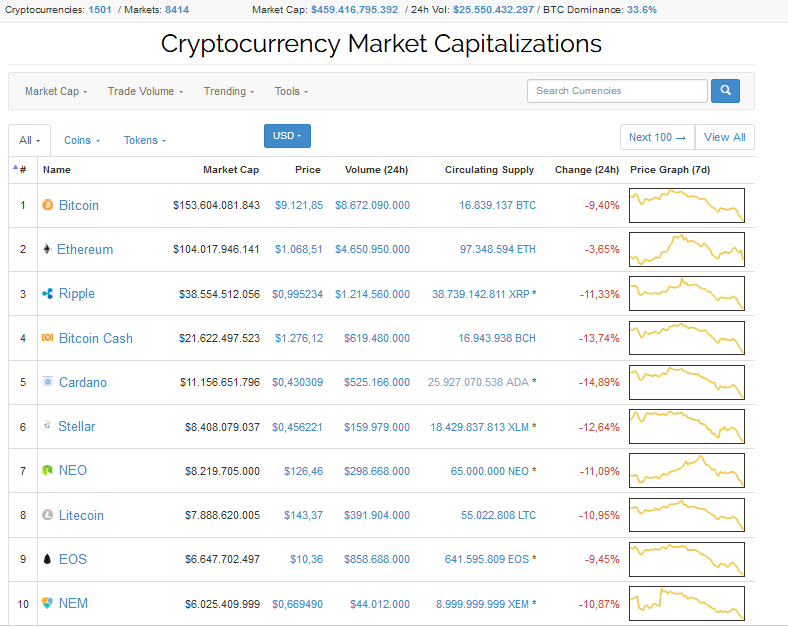Open Stellar's 7-day price graph

click(x=686, y=427)
